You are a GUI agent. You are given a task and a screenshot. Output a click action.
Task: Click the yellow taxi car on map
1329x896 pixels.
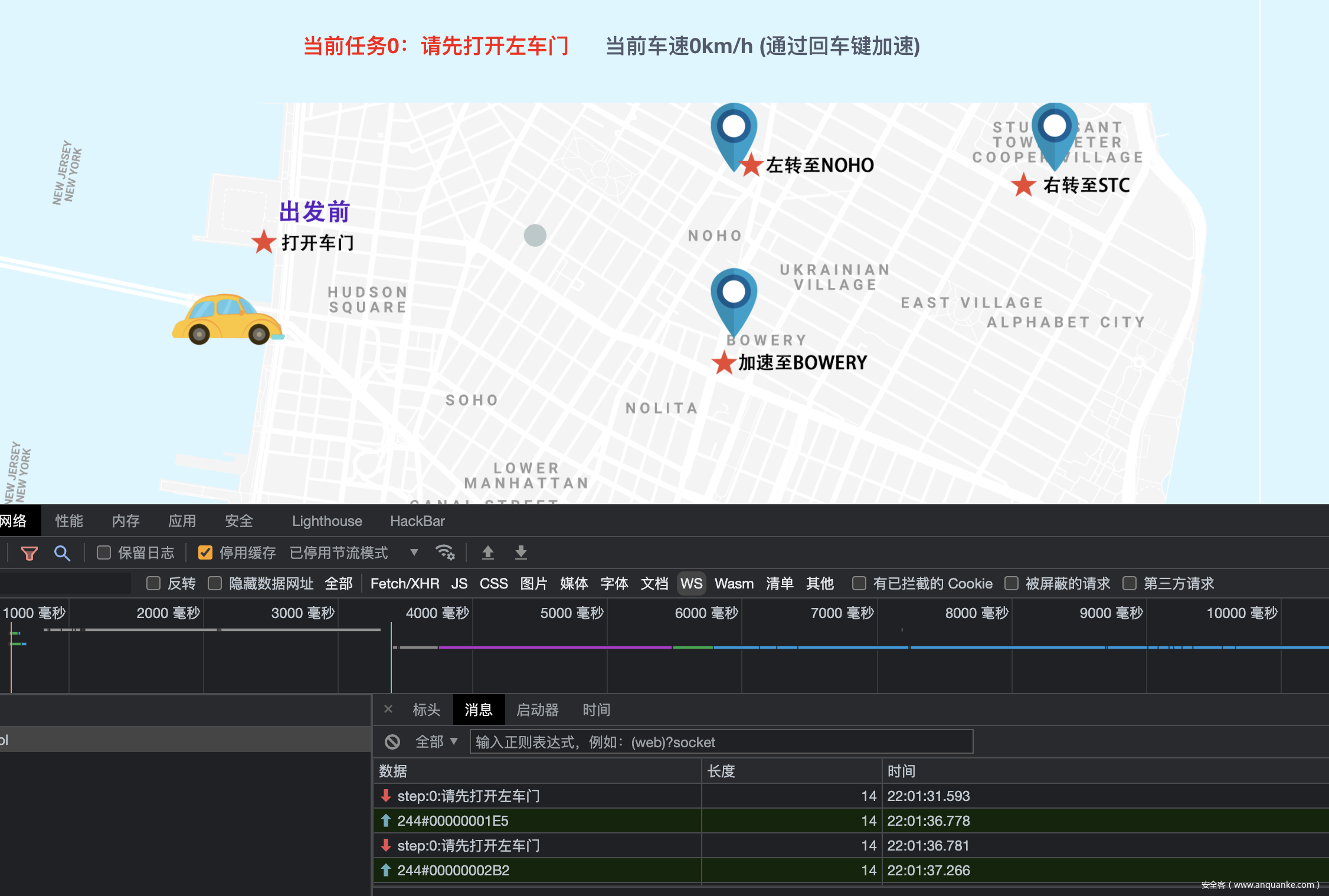[x=228, y=319]
